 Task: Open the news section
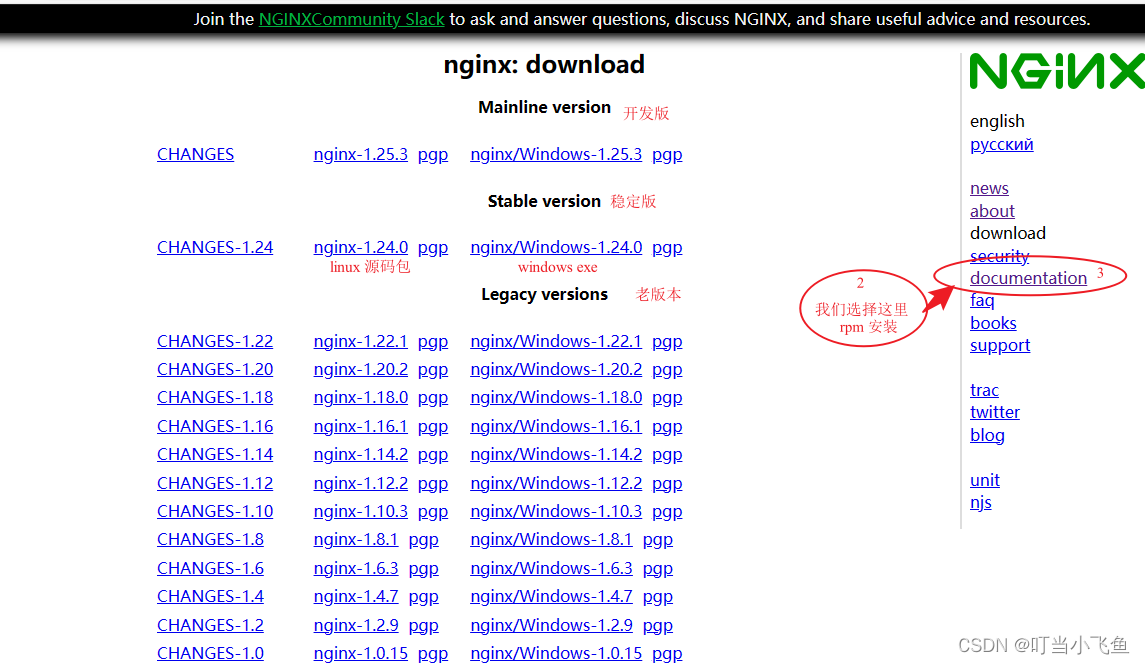pos(988,188)
